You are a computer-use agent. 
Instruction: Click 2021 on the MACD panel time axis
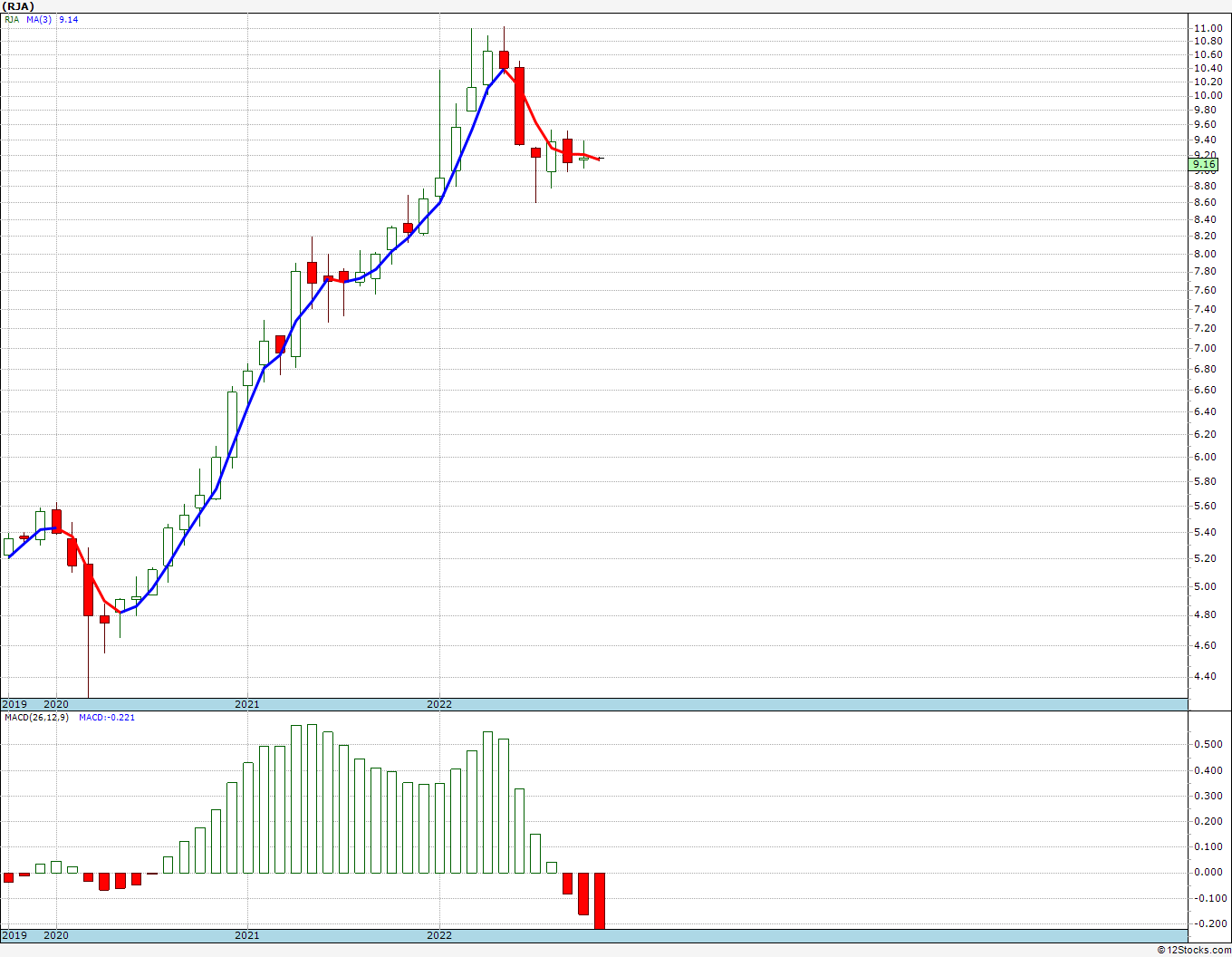[247, 935]
